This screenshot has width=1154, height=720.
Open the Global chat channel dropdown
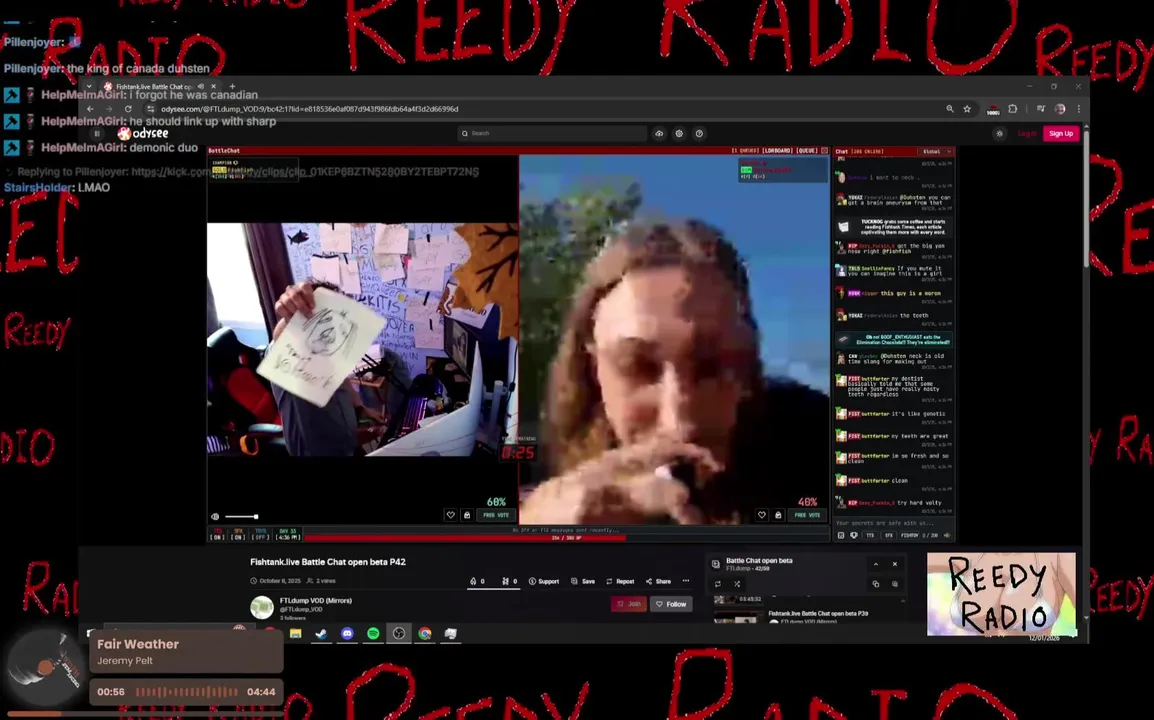click(936, 152)
